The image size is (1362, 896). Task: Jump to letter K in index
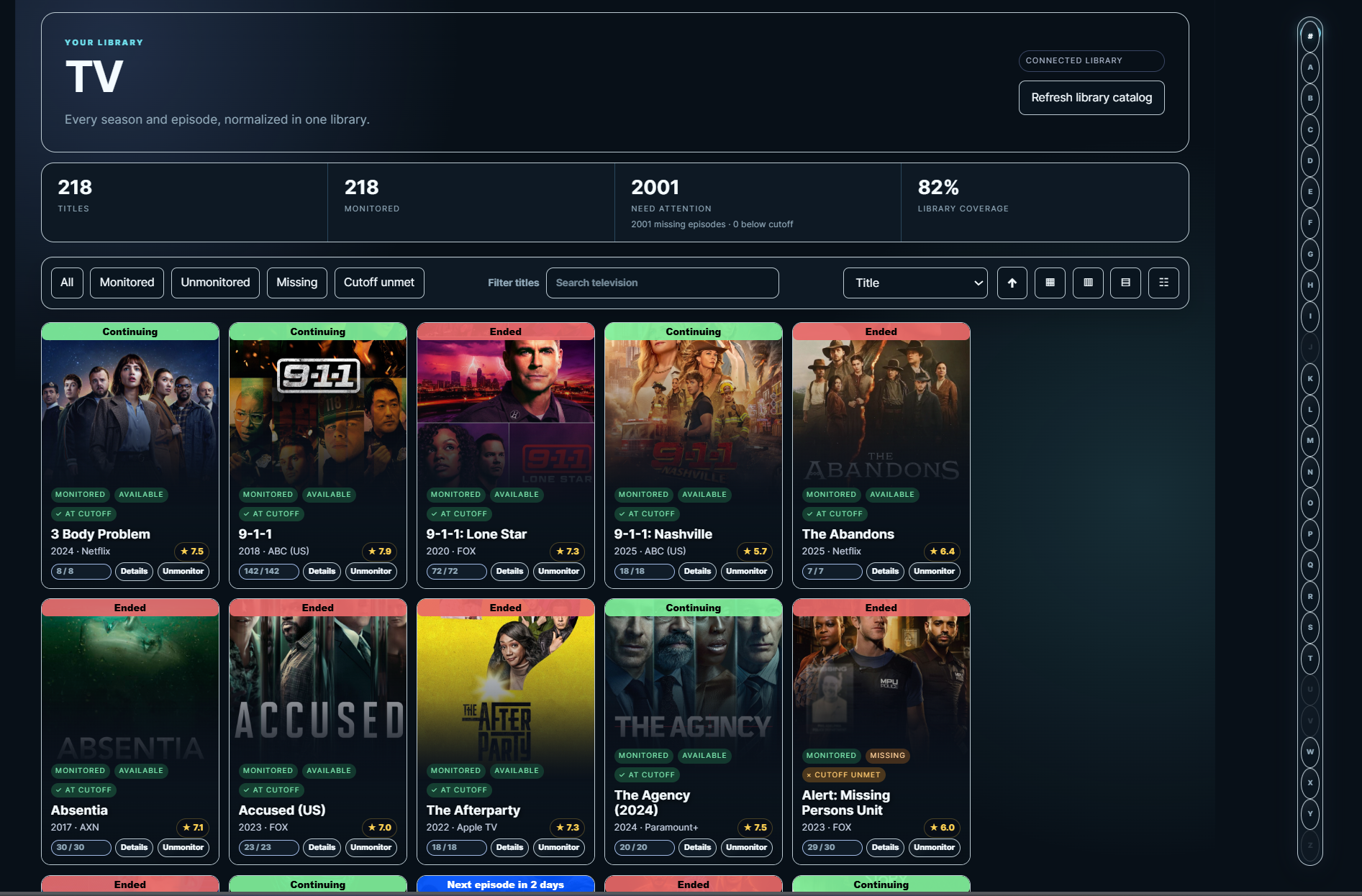[x=1310, y=378]
